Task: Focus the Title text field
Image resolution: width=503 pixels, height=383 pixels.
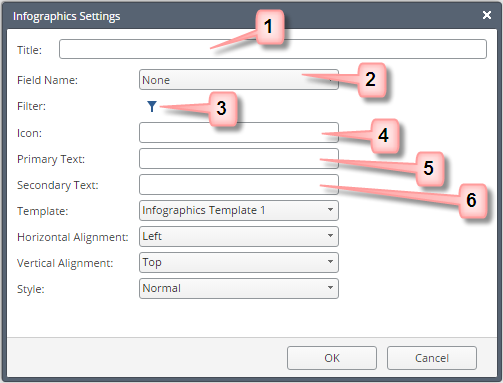Action: click(273, 49)
